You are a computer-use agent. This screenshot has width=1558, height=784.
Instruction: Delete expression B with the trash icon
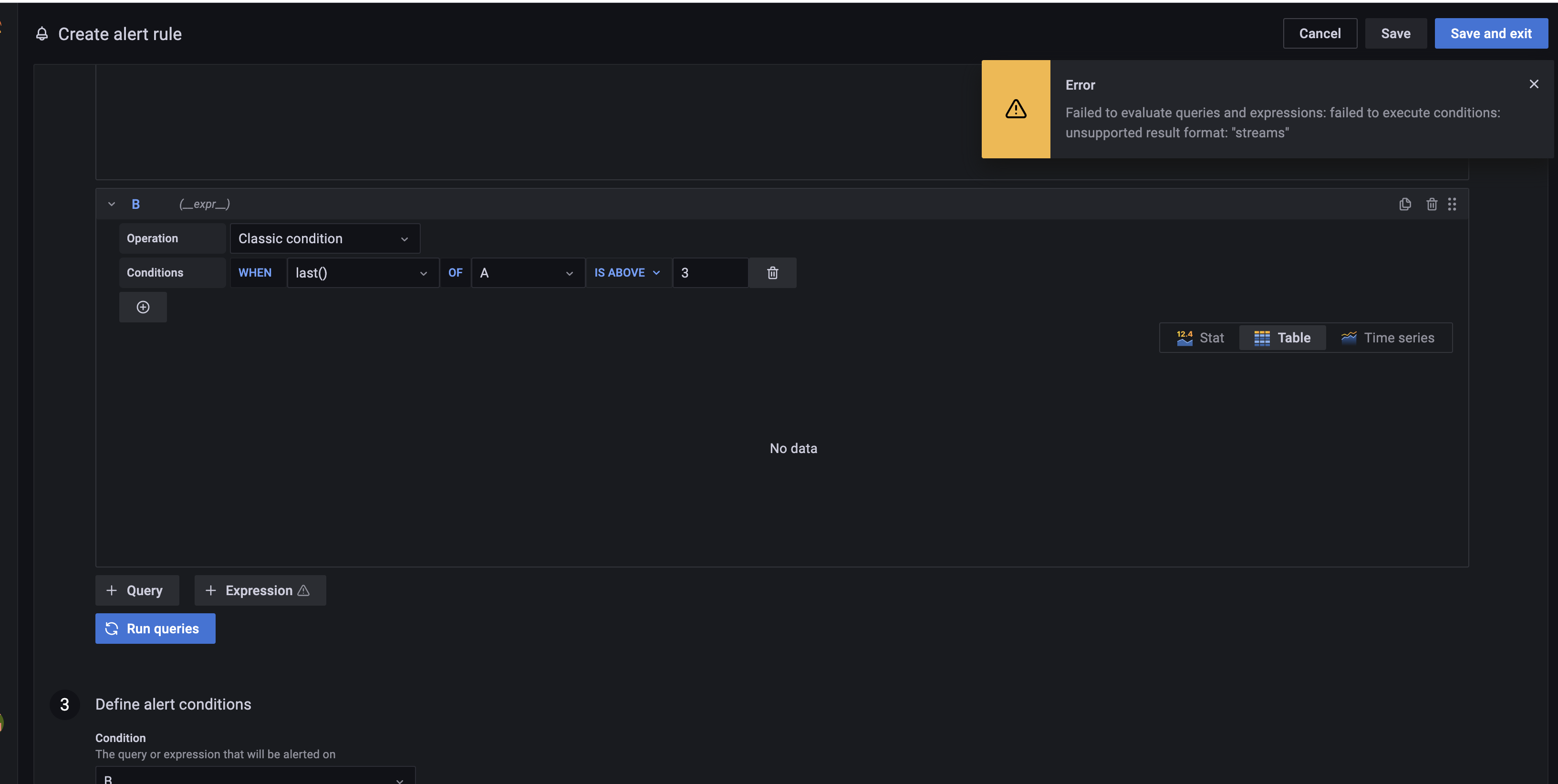click(x=1432, y=204)
